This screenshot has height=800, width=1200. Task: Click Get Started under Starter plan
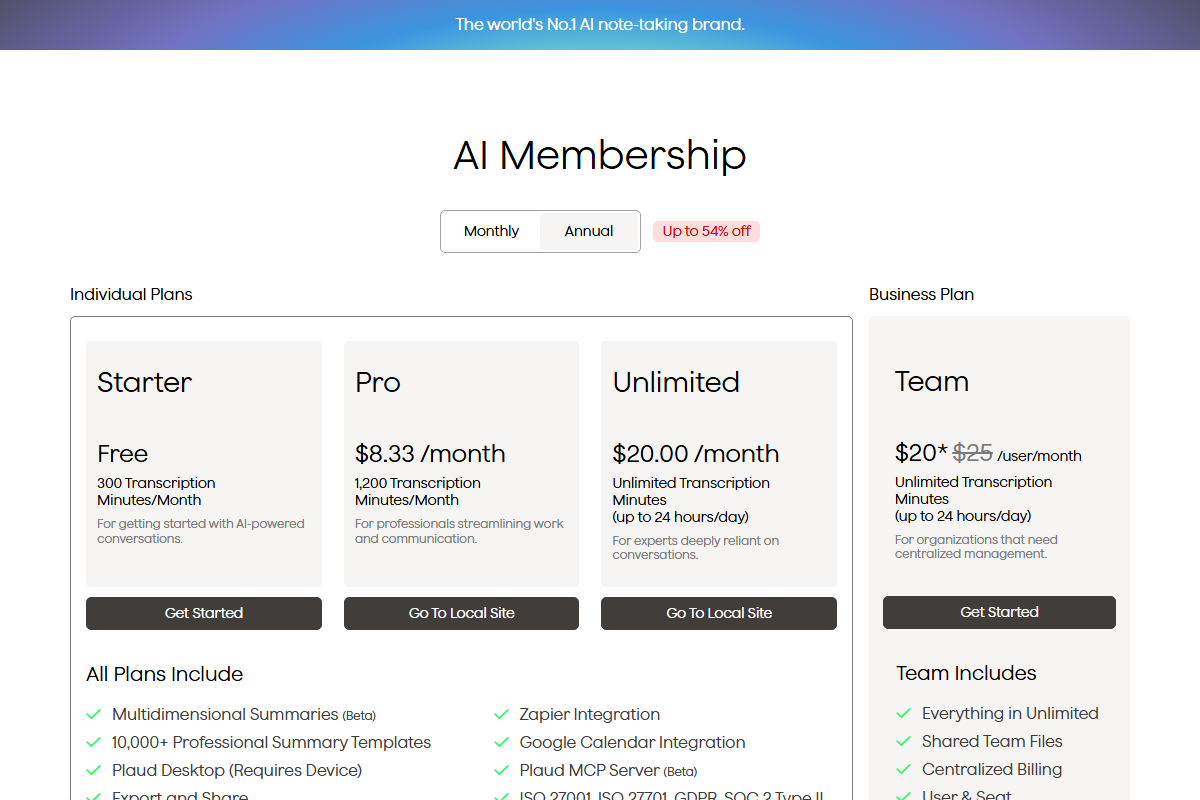pyautogui.click(x=204, y=613)
